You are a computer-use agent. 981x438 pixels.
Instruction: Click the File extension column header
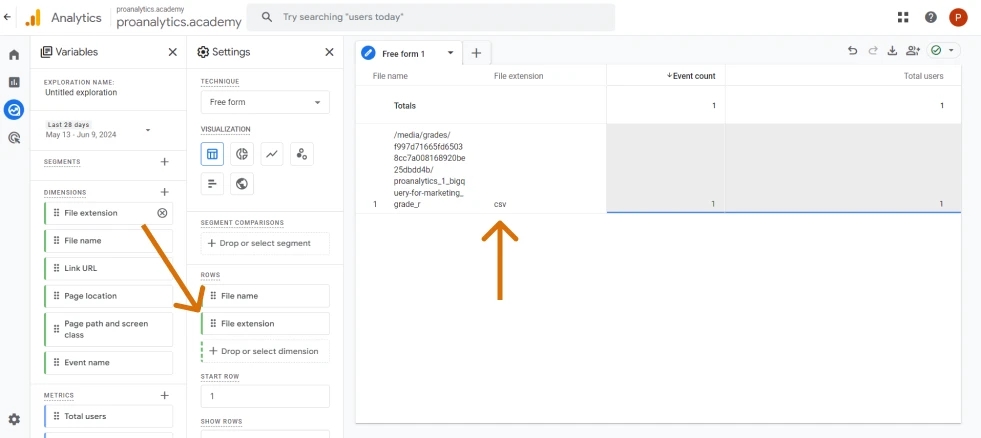(518, 76)
